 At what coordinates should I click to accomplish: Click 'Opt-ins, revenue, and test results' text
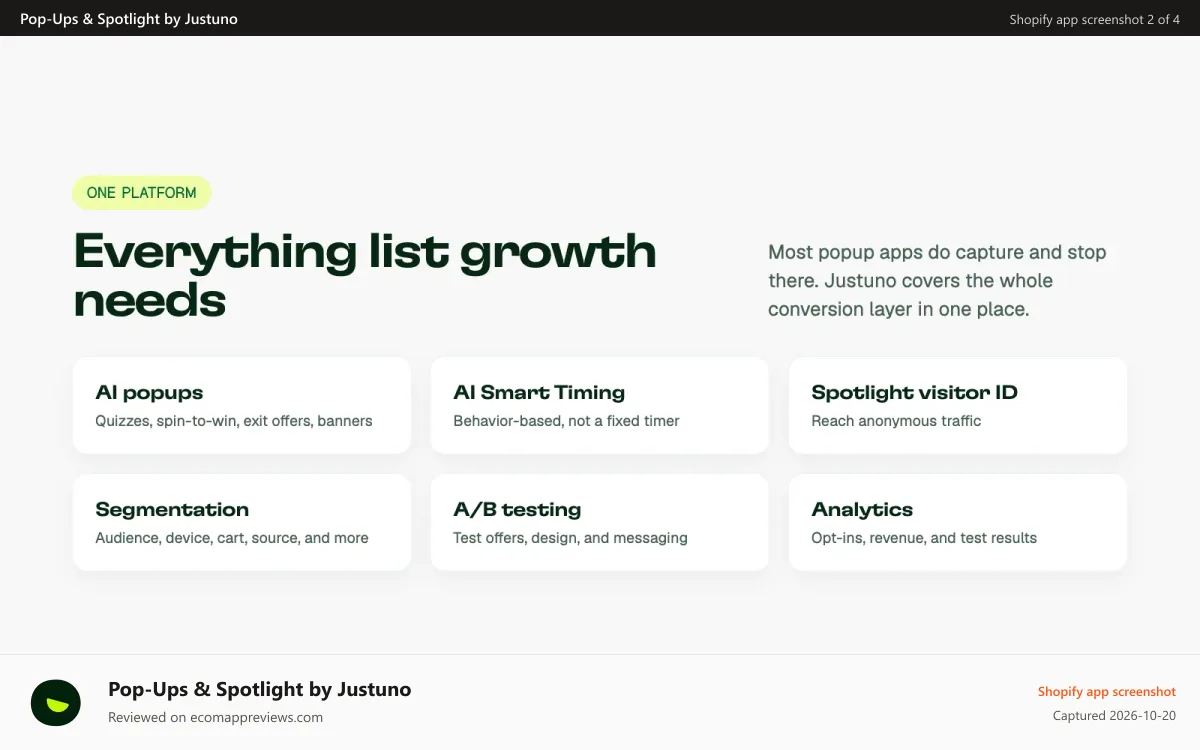tap(924, 538)
